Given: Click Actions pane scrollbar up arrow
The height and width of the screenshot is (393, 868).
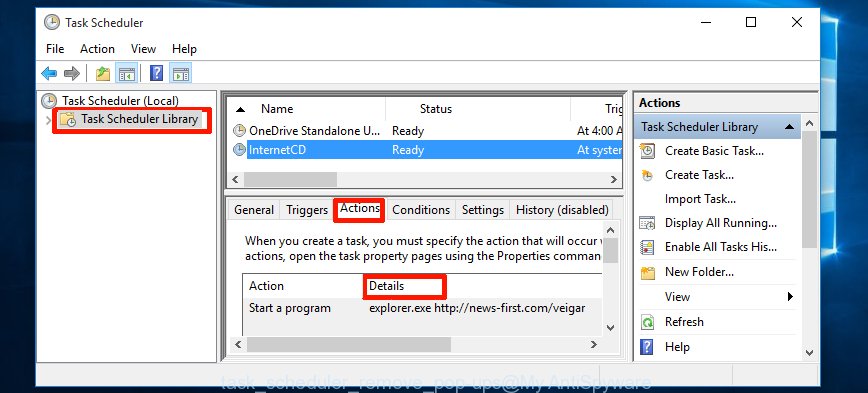Looking at the screenshot, I should pos(809,123).
